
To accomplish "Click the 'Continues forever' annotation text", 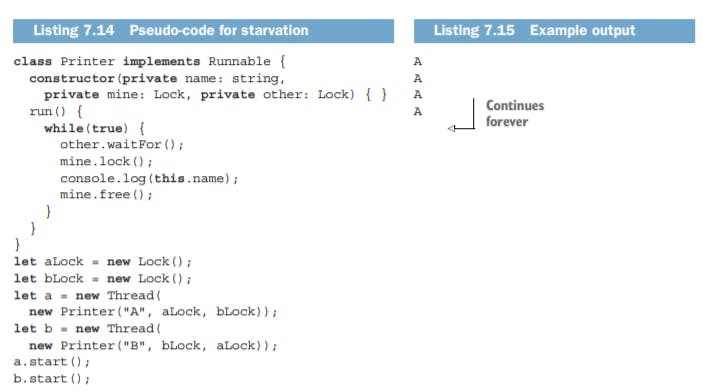I will pos(515,113).
